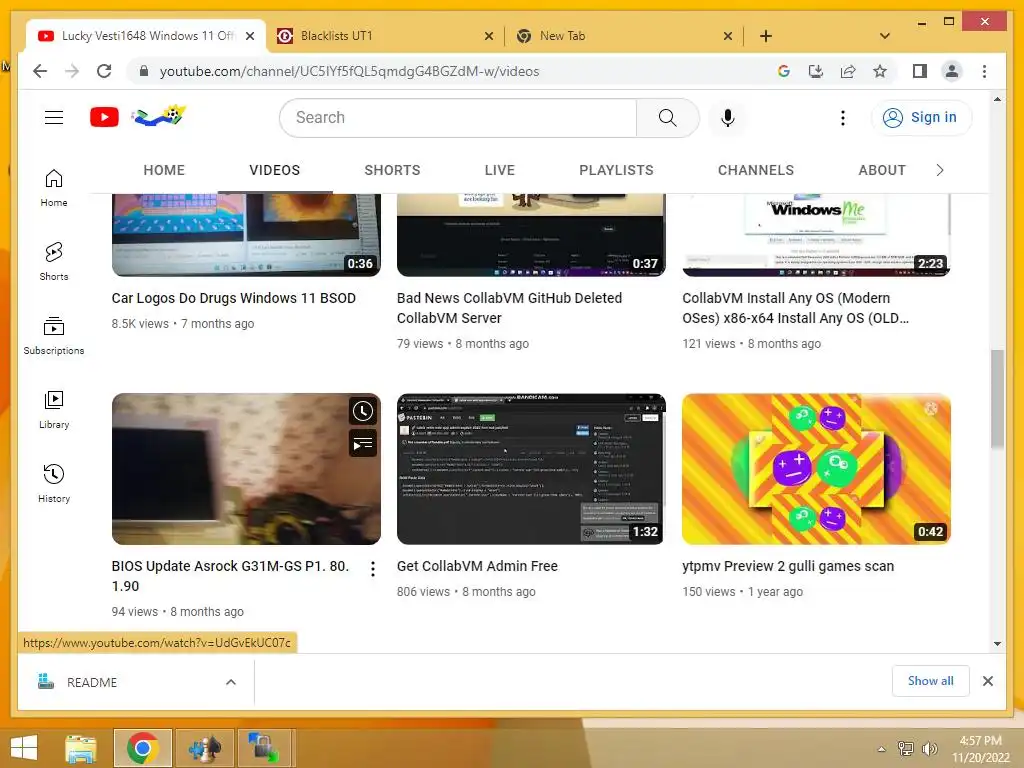
Task: Switch to channel HOME tab
Action: 164,170
